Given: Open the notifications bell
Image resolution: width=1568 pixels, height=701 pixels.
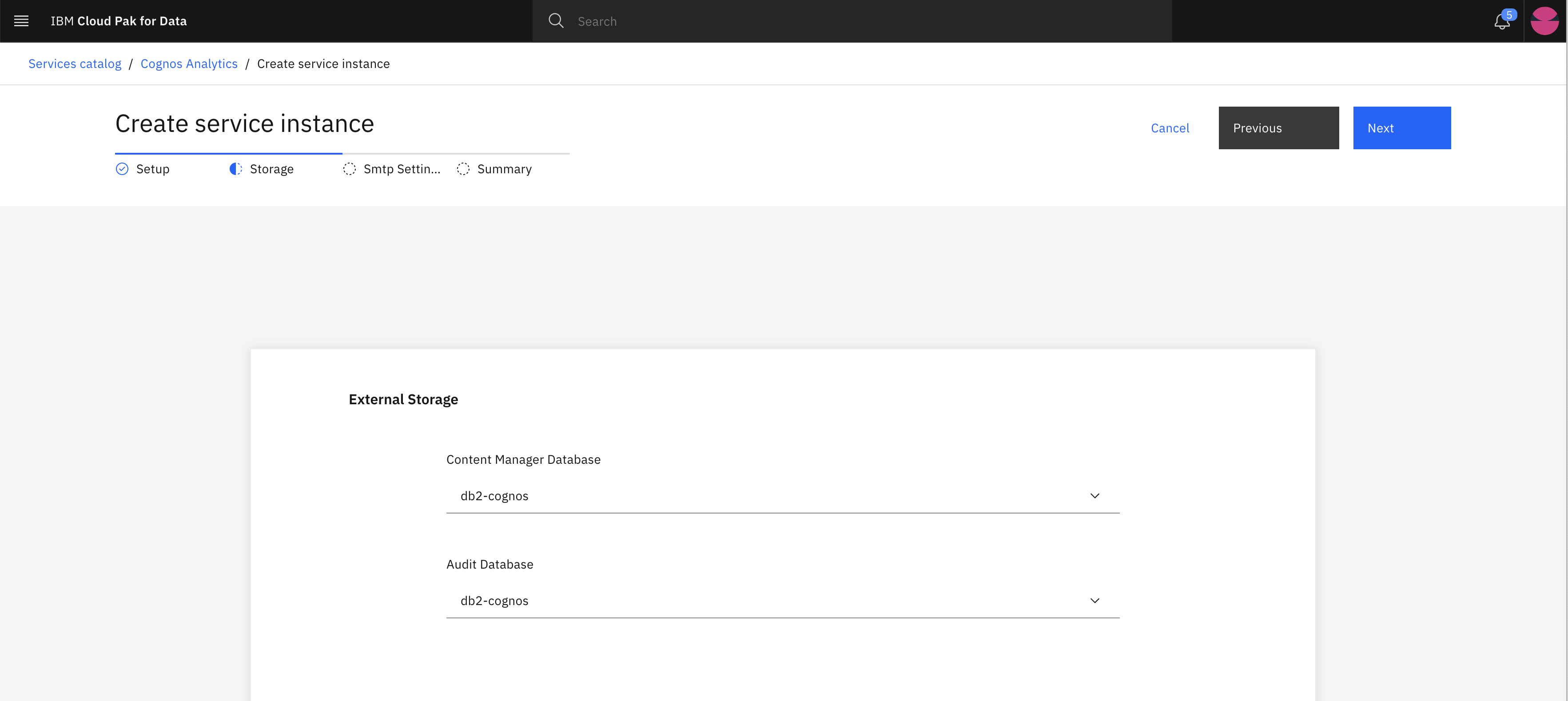Looking at the screenshot, I should pos(1502,21).
